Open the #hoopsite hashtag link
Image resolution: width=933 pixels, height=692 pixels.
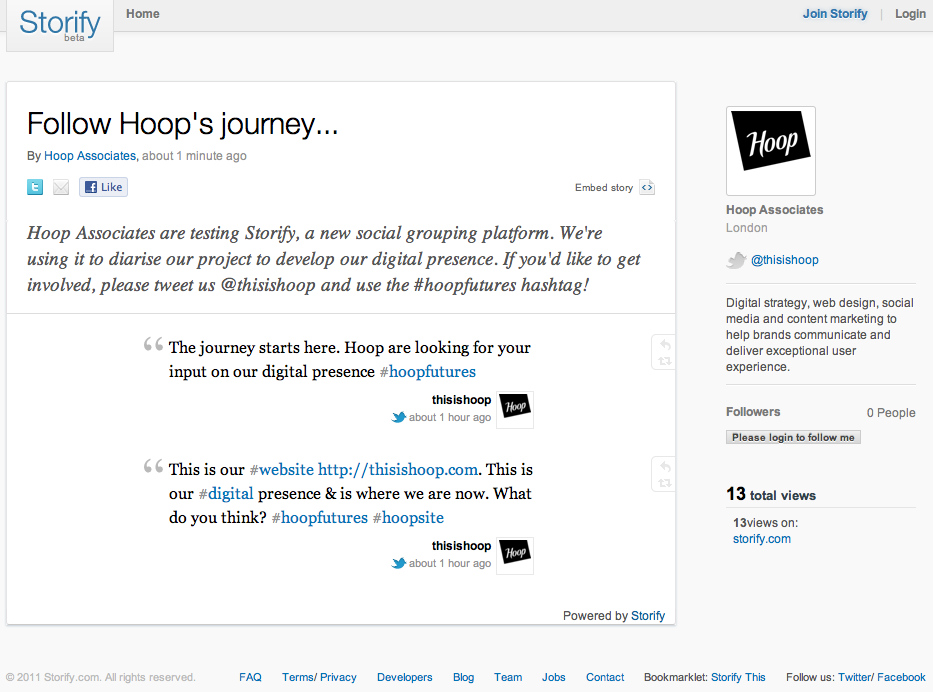click(408, 518)
